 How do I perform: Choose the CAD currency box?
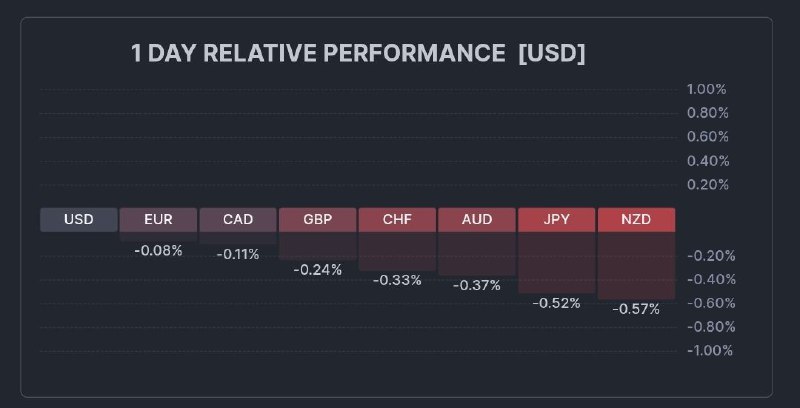(238, 220)
